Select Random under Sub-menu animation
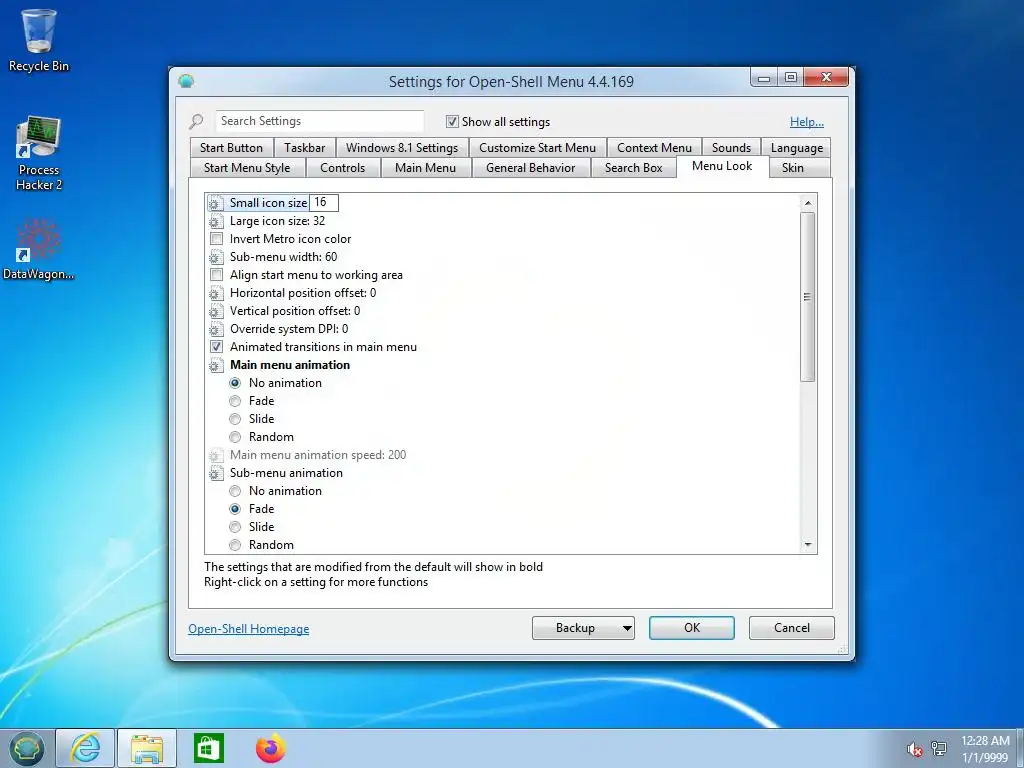This screenshot has height=768, width=1024. tap(235, 545)
